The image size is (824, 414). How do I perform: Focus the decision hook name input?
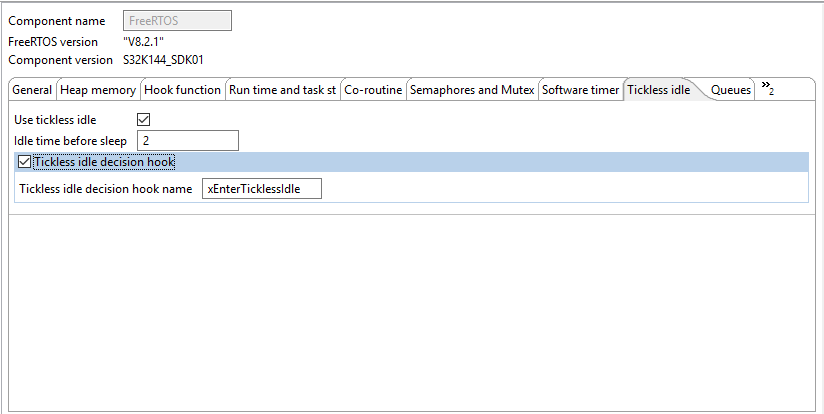(x=261, y=188)
